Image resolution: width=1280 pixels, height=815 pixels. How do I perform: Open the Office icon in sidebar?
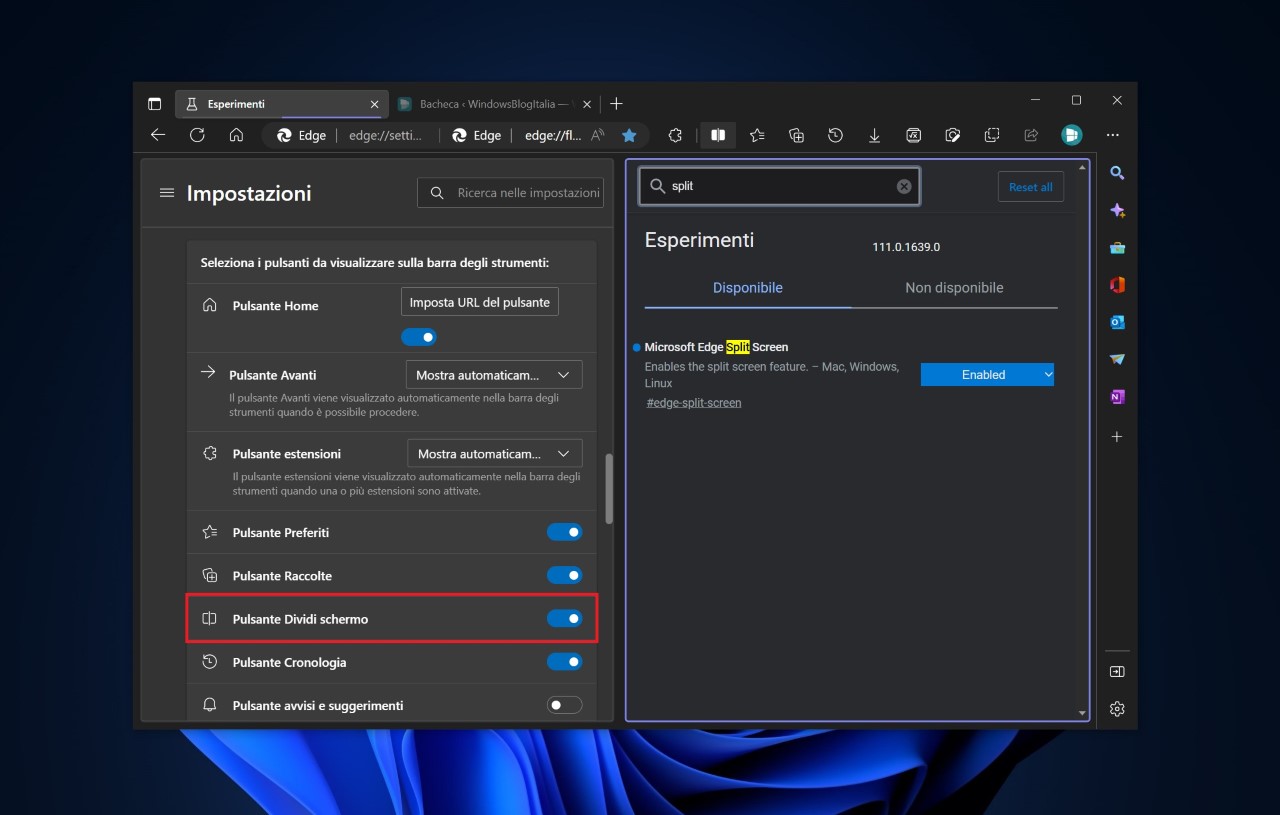tap(1117, 285)
